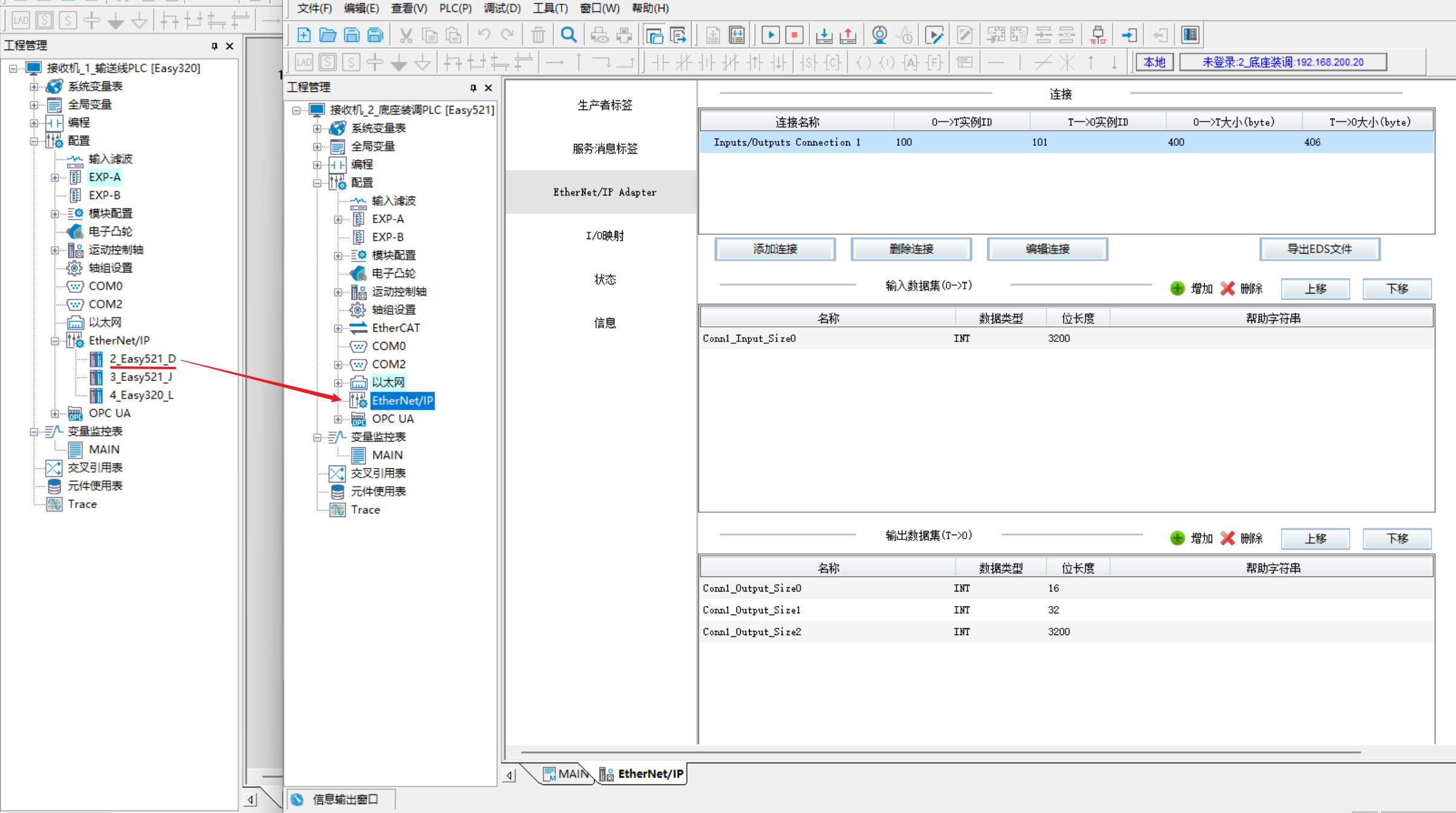This screenshot has height=813, width=1456.
Task: Click the Download to PLC icon
Action: (x=824, y=35)
